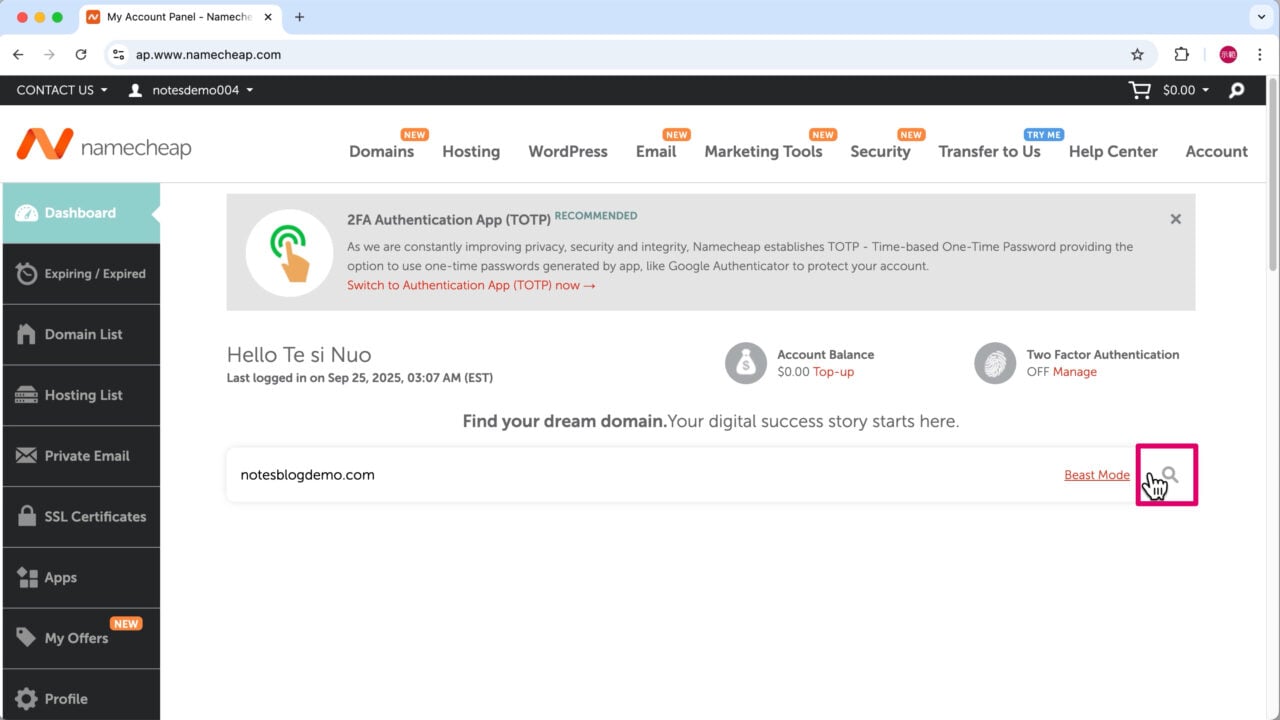Viewport: 1280px width, 720px height.
Task: Click the top bar site search icon
Action: click(1237, 90)
